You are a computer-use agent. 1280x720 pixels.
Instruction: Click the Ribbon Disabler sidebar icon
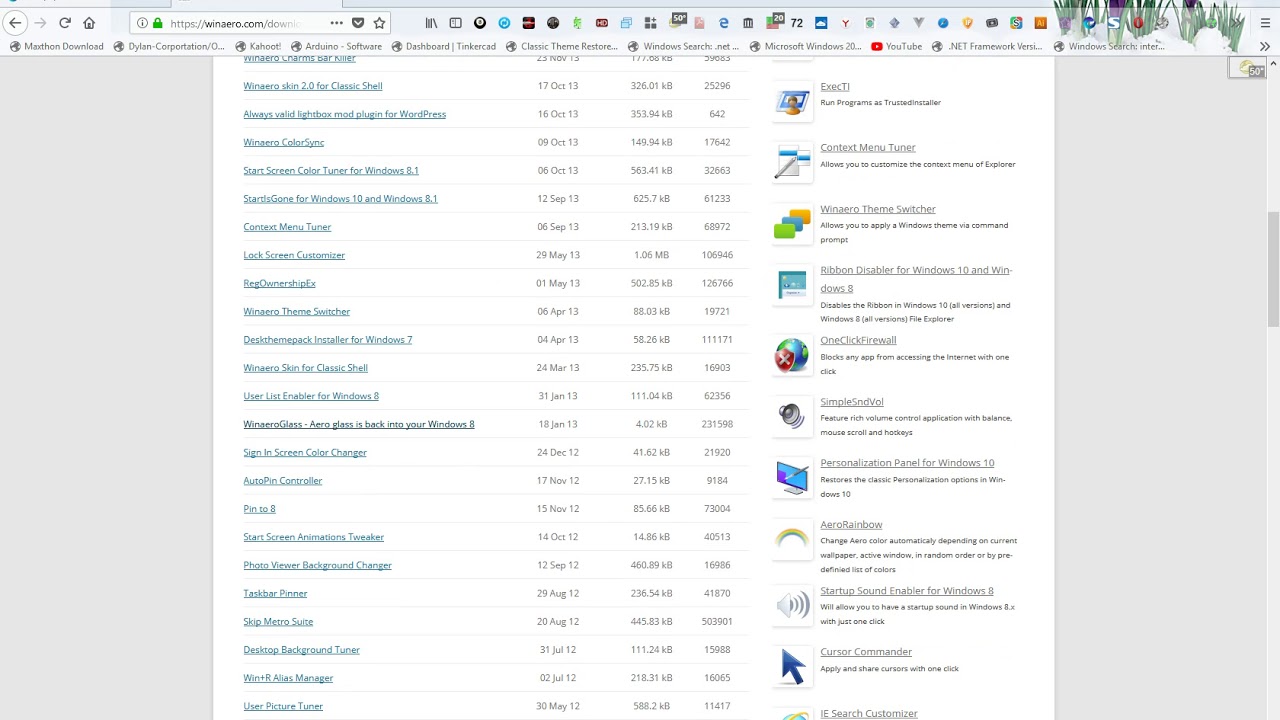click(x=792, y=285)
